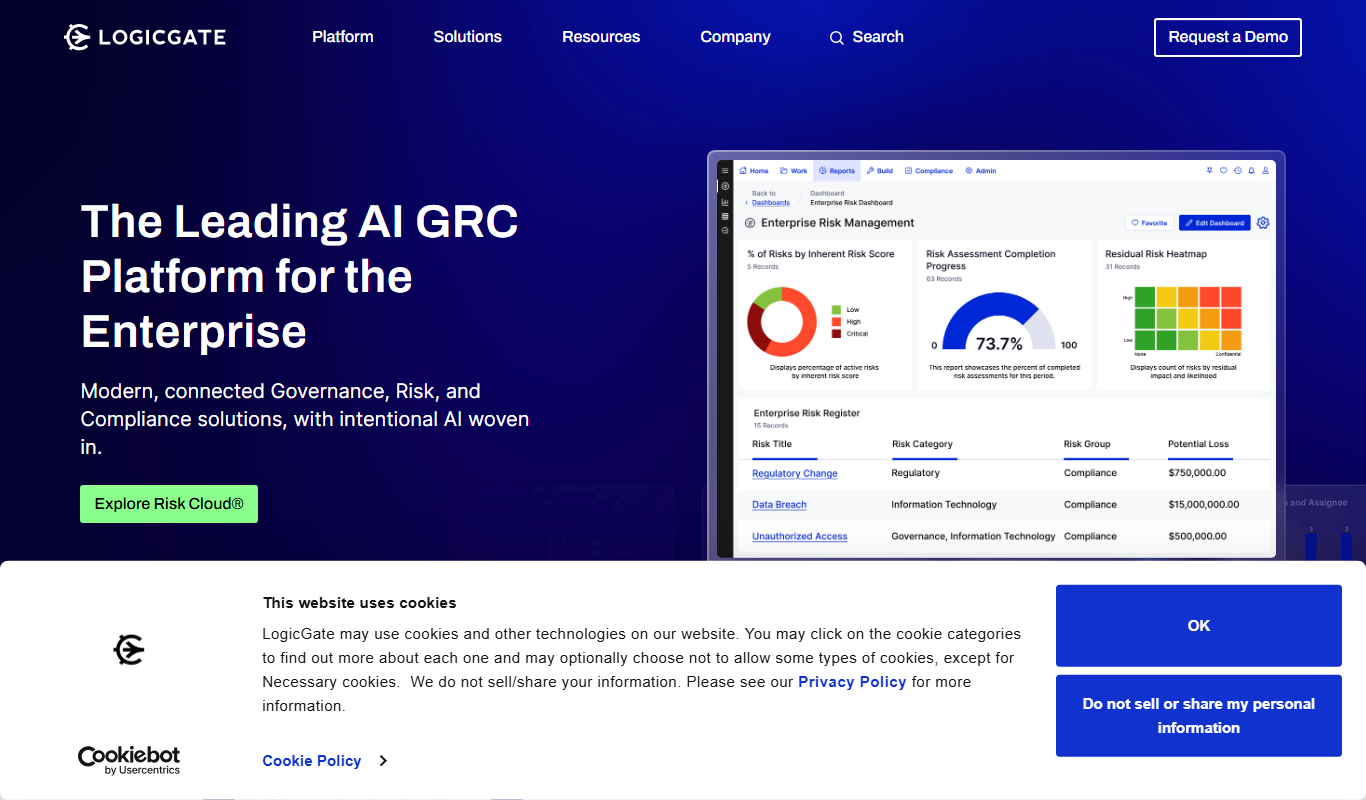Select the Compliance tab in dashboard preview
The width and height of the screenshot is (1366, 800).
click(929, 171)
